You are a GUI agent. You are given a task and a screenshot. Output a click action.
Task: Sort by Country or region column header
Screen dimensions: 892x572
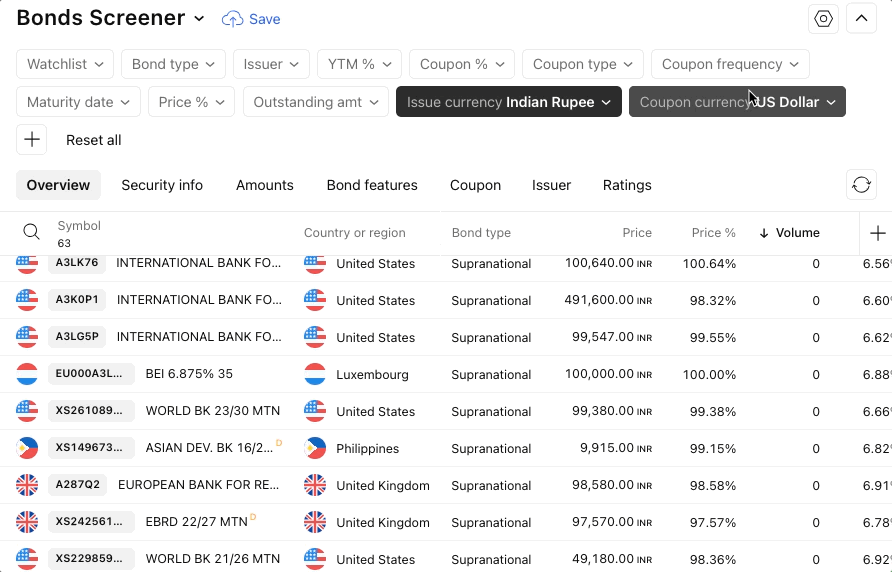coord(354,233)
